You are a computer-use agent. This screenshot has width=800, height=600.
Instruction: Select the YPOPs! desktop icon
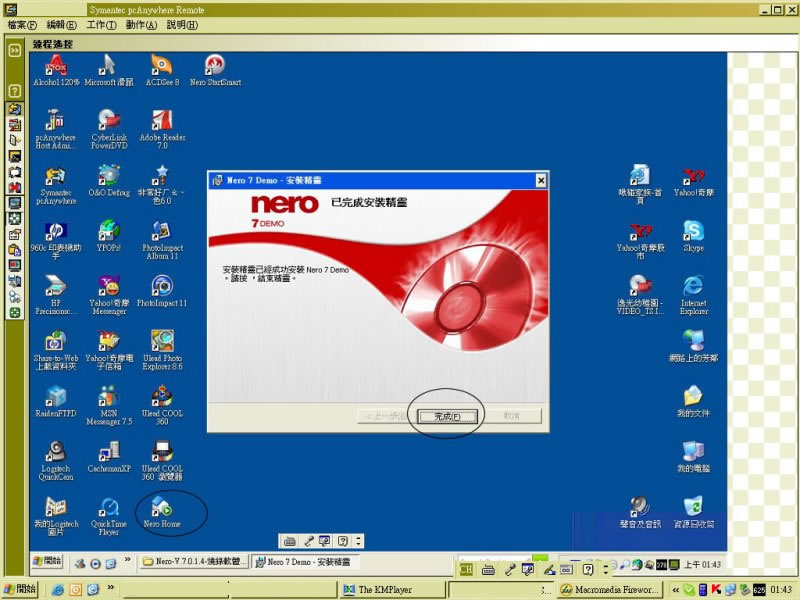(x=109, y=236)
